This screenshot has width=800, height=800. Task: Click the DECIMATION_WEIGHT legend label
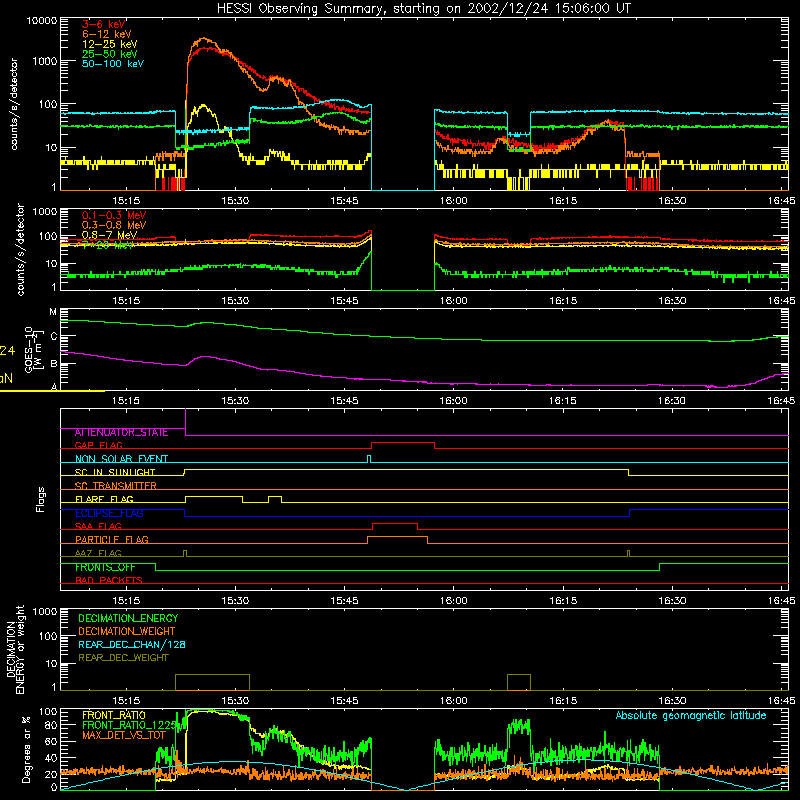(x=127, y=632)
